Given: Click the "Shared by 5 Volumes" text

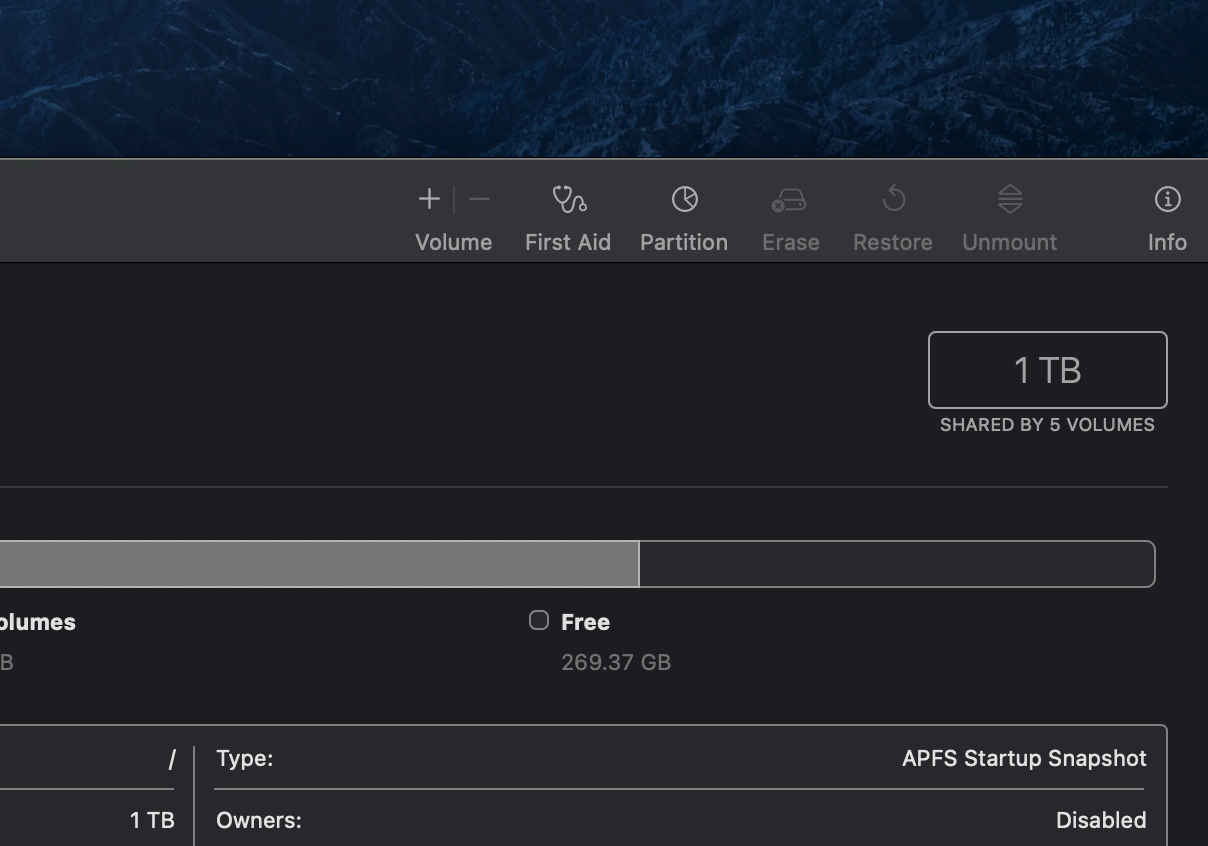Looking at the screenshot, I should click(x=1047, y=425).
